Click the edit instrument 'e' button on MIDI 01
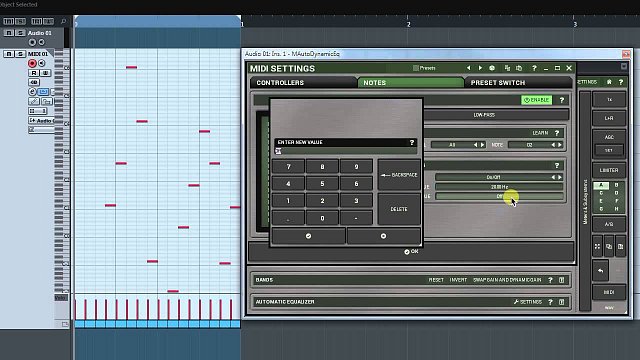The width and height of the screenshot is (640, 360). [x=33, y=92]
